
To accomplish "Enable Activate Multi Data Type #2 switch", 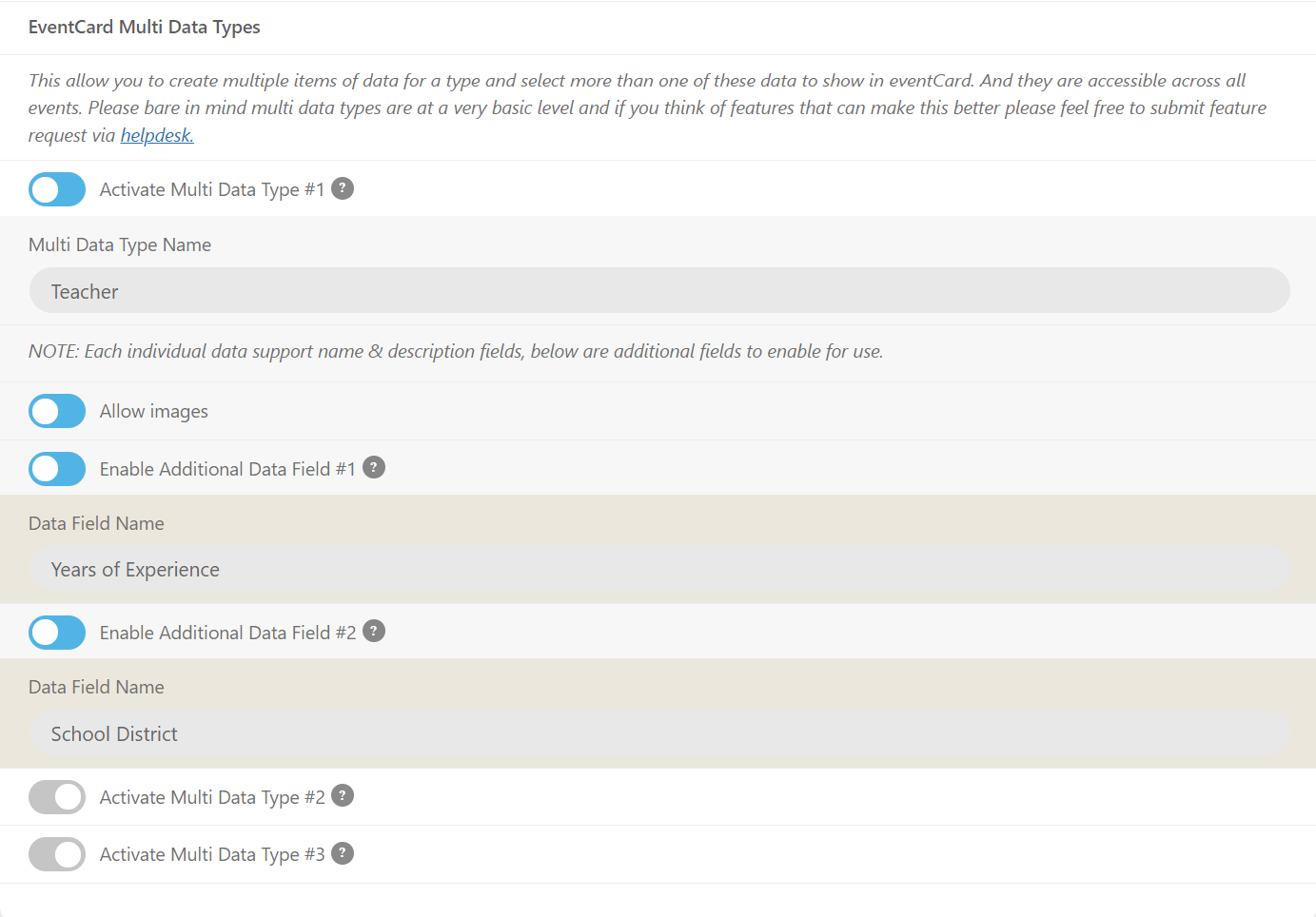I will tap(57, 797).
